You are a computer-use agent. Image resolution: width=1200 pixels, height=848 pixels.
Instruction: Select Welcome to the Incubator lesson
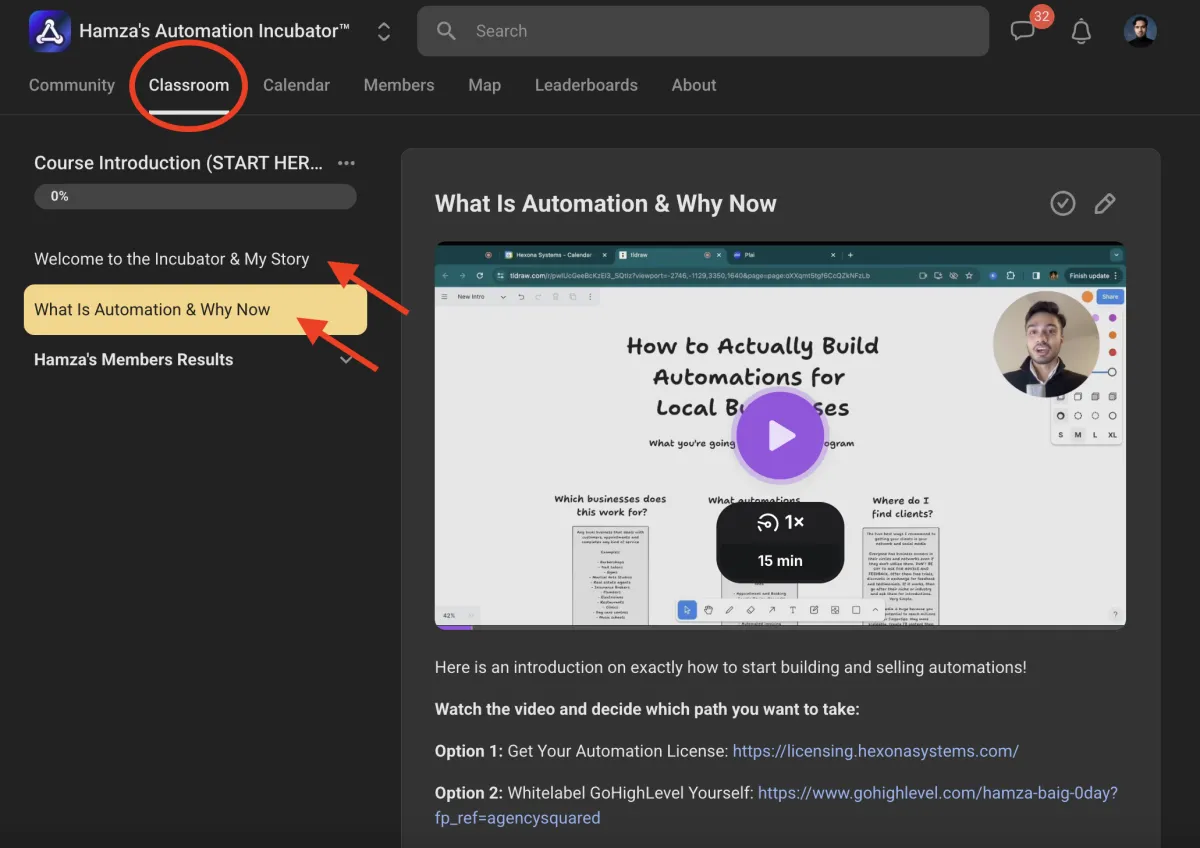click(x=171, y=259)
